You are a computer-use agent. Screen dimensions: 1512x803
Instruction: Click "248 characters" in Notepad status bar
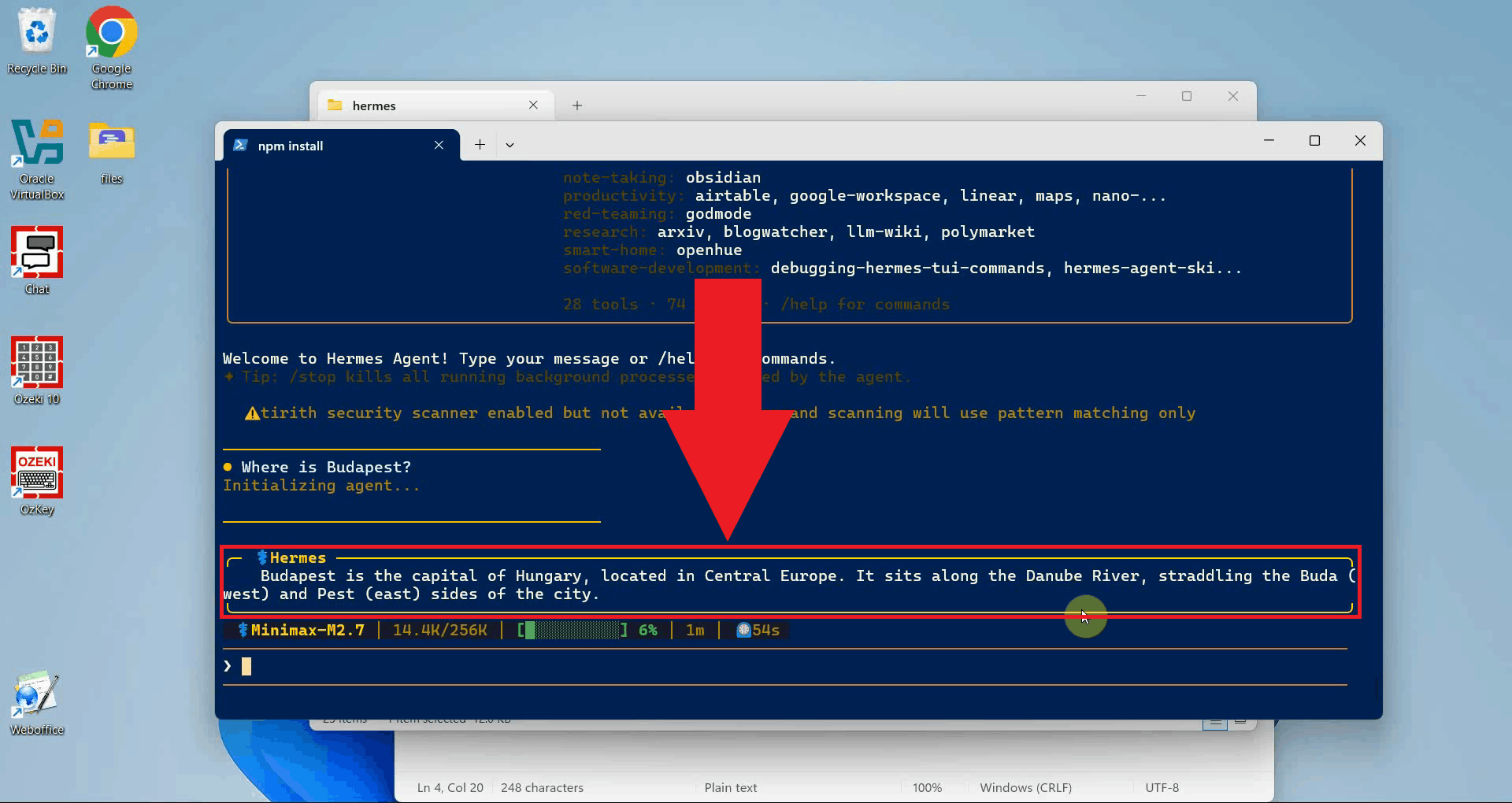[x=543, y=787]
